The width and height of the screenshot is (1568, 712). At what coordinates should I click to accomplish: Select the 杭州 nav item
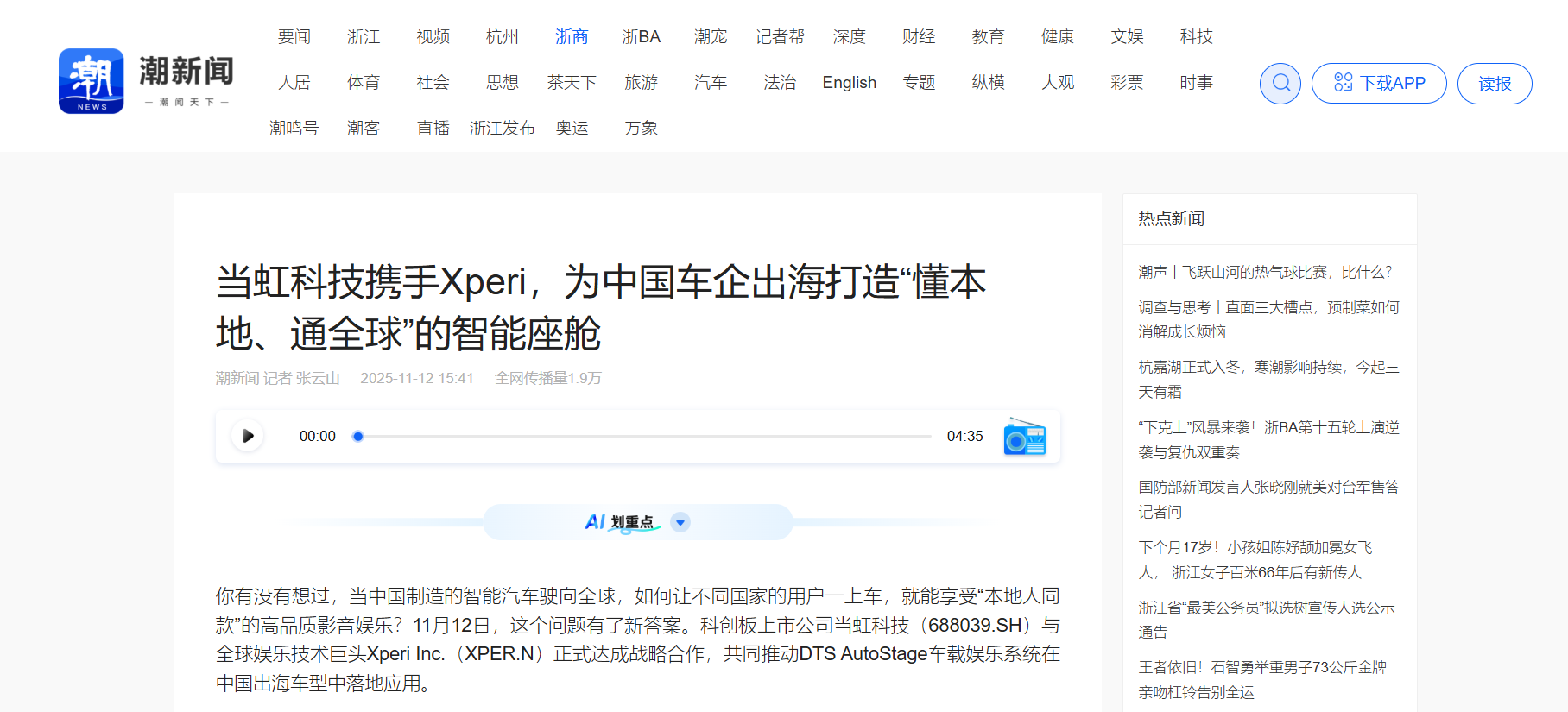pos(503,37)
